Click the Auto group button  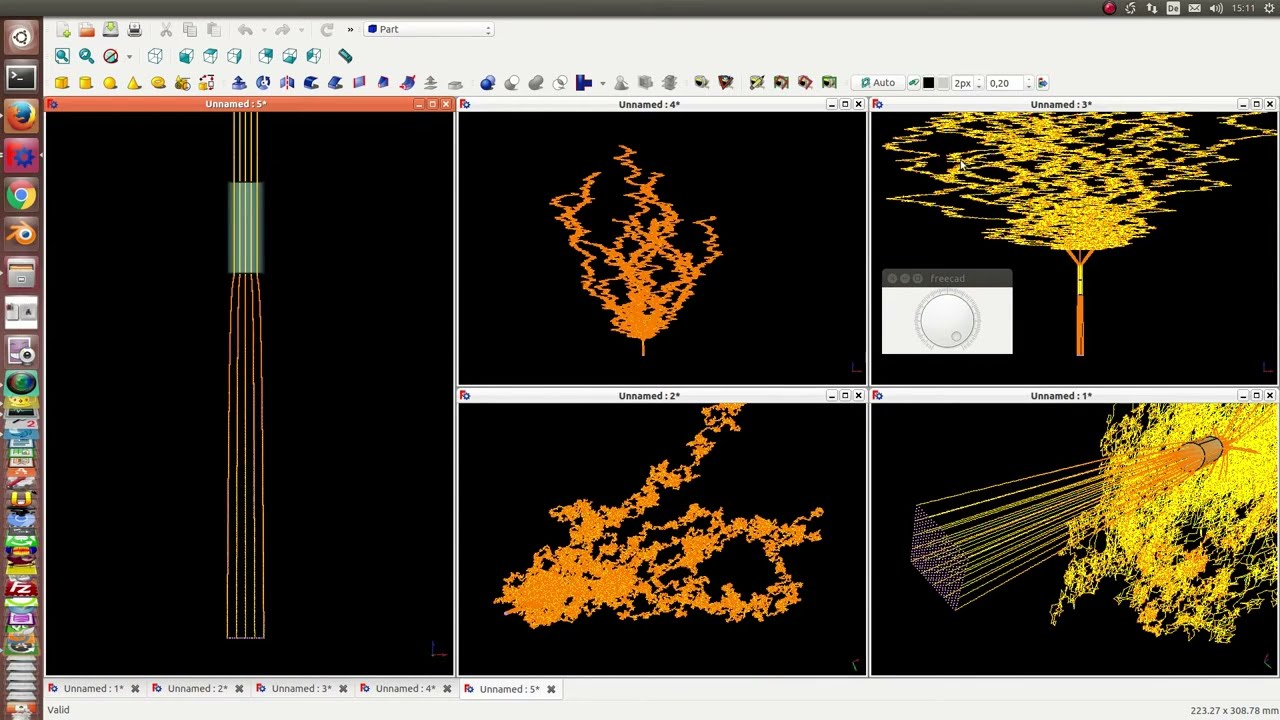coord(877,83)
